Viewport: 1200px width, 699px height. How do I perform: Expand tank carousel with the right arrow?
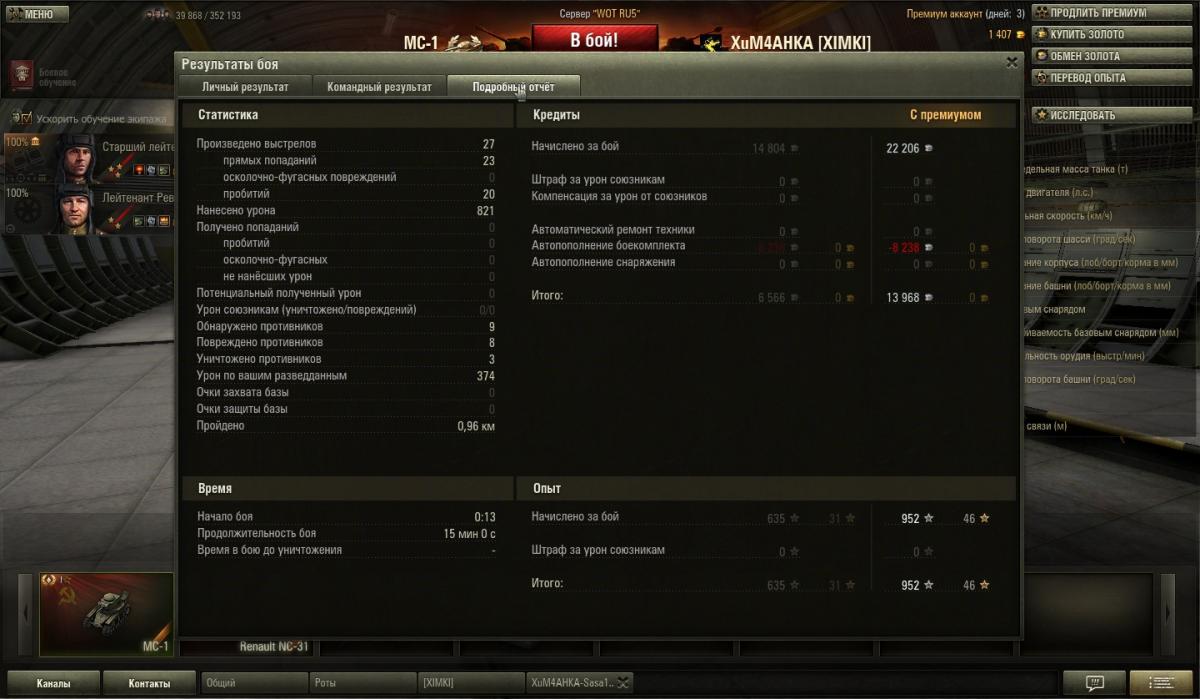tap(1167, 614)
